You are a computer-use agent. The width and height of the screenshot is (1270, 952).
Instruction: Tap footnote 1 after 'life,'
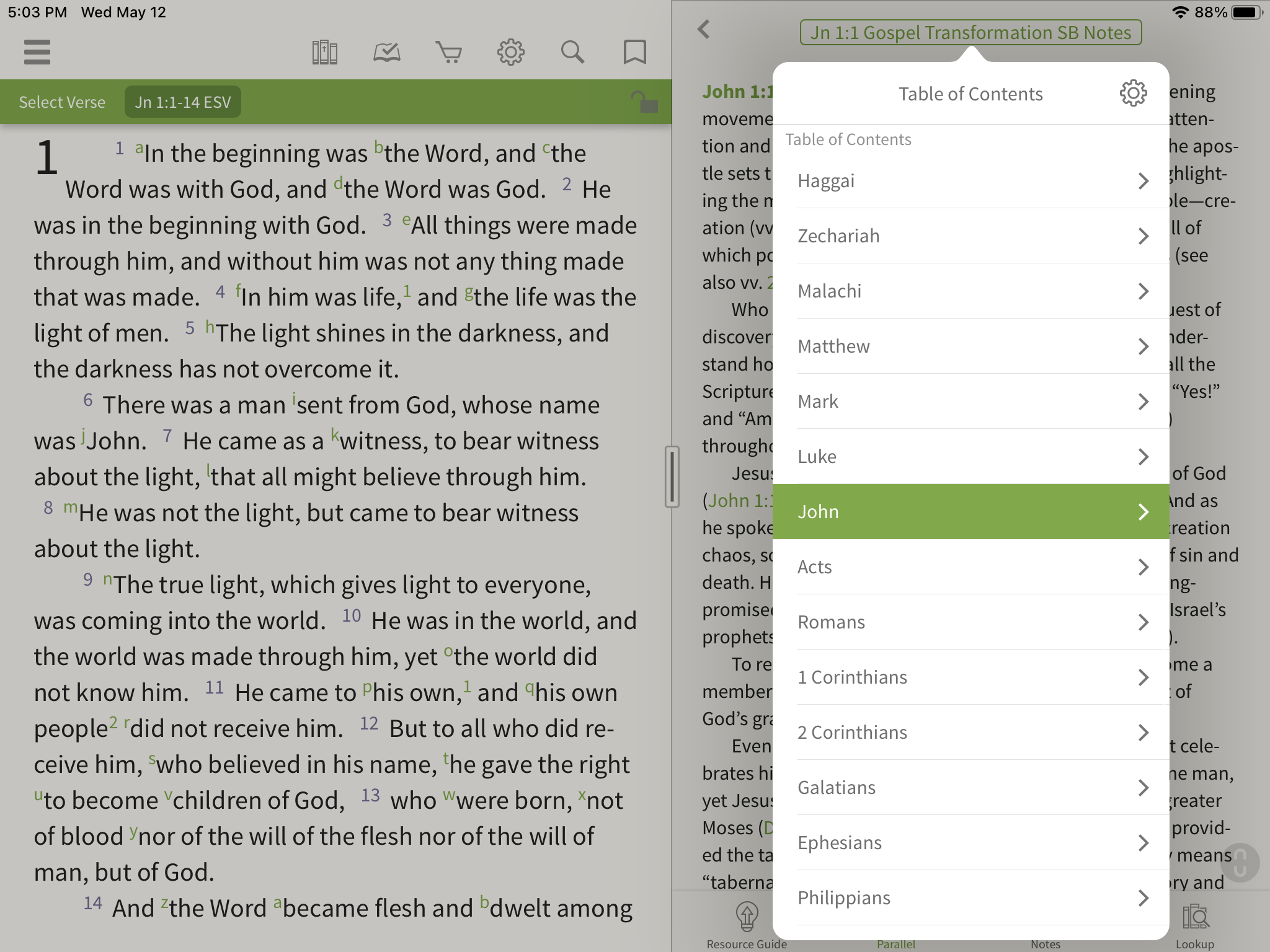coord(407,290)
